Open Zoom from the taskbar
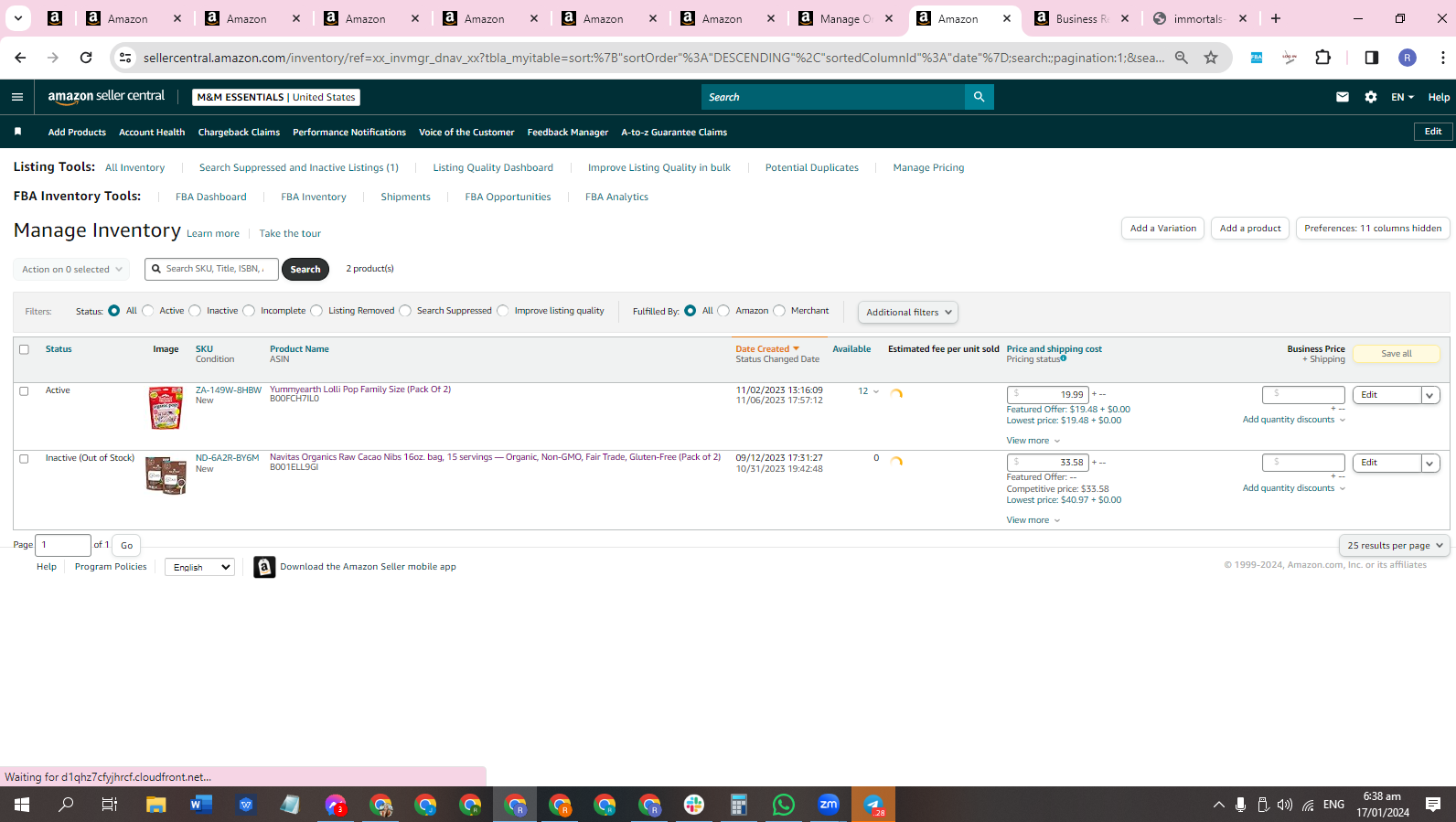1456x822 pixels. (x=829, y=805)
